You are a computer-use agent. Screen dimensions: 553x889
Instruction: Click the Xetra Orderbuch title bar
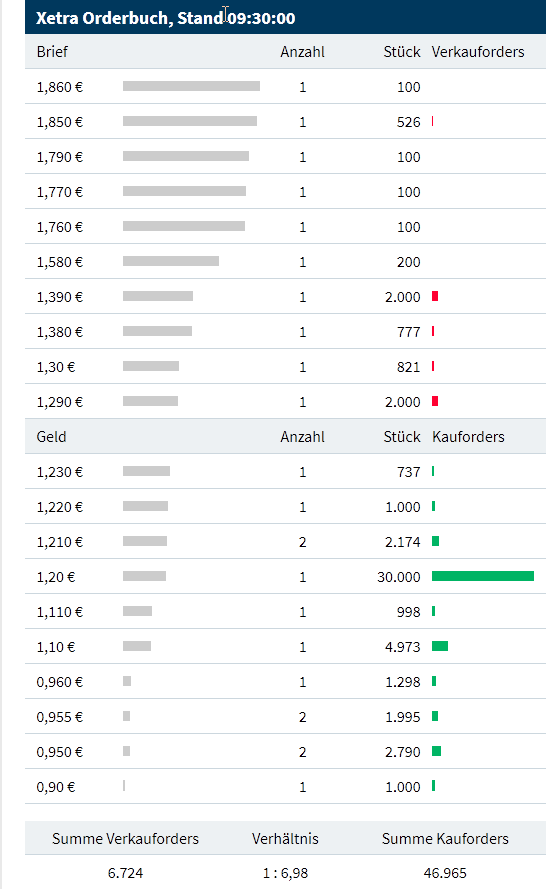[x=285, y=17]
